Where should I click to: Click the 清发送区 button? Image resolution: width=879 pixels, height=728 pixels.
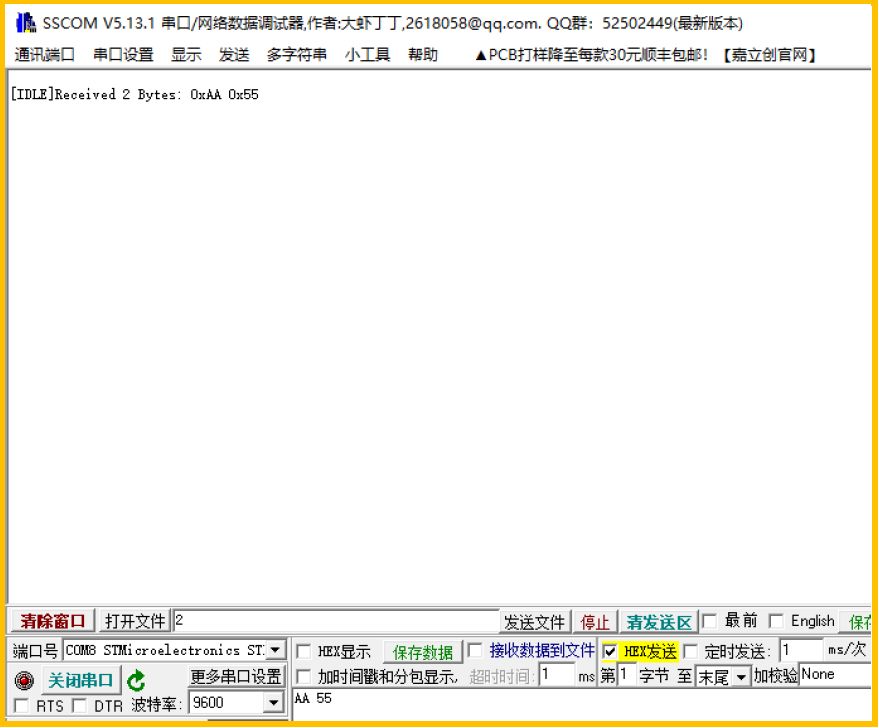click(659, 622)
